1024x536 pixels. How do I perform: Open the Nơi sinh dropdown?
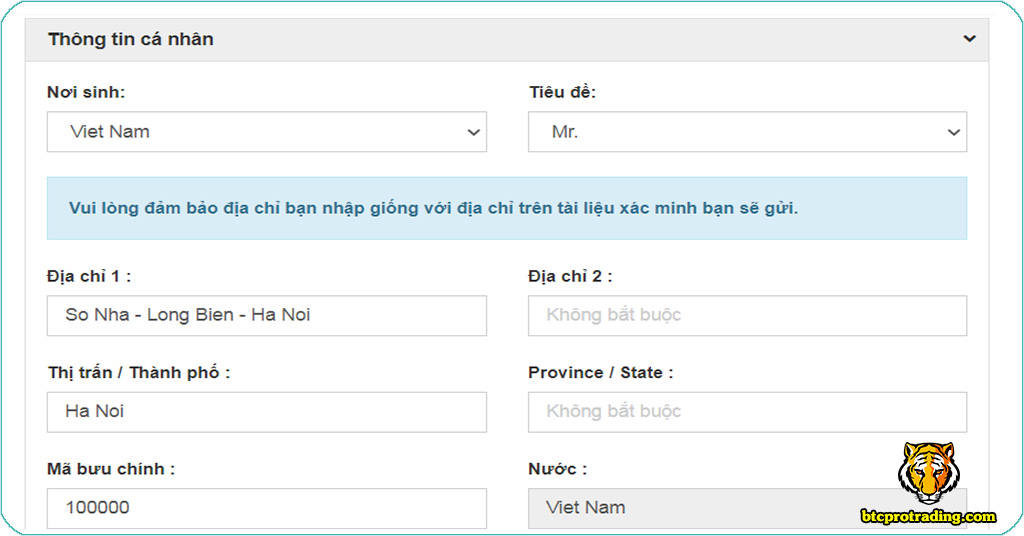(266, 132)
